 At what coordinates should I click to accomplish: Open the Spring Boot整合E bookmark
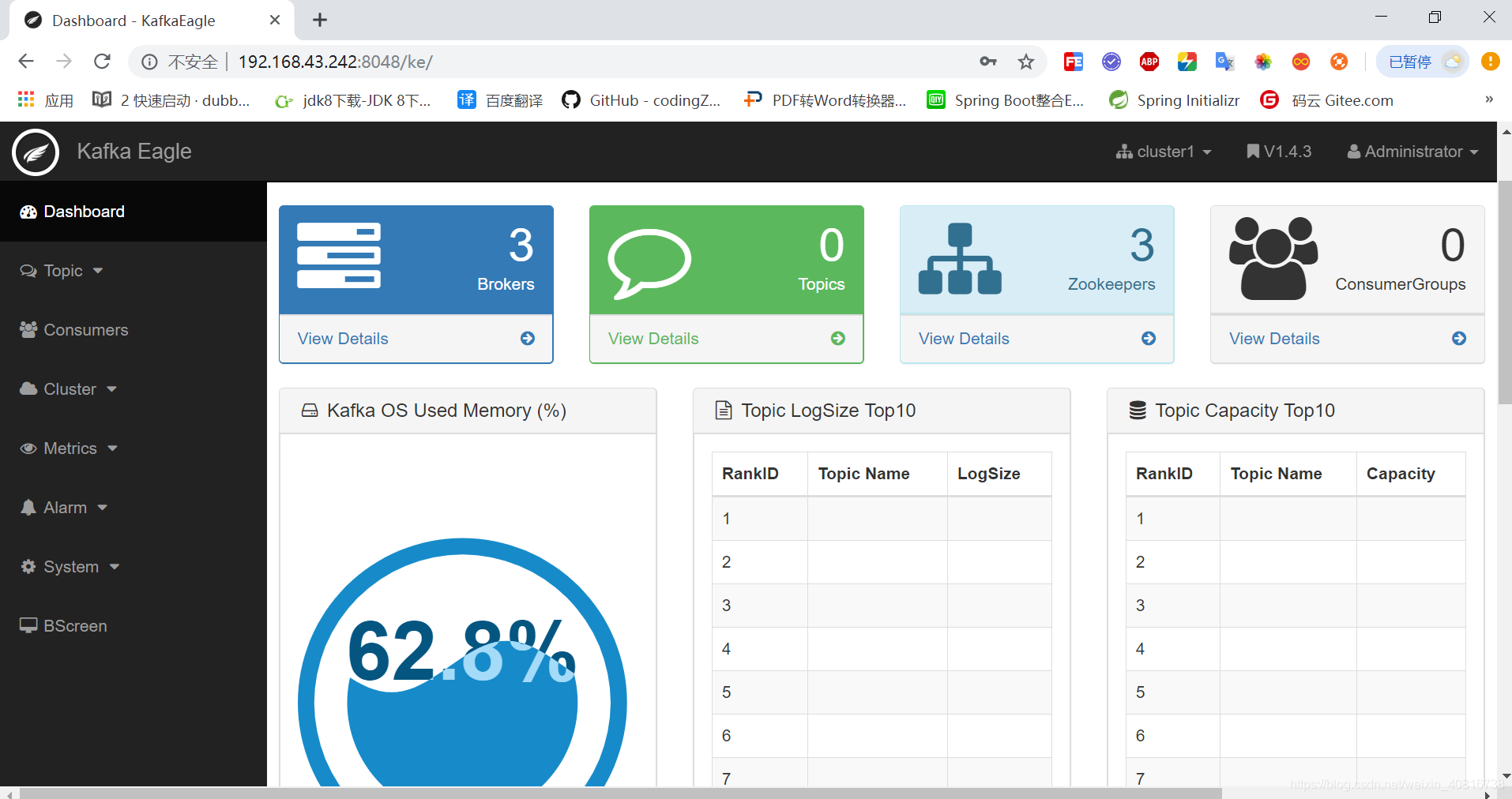click(1006, 100)
